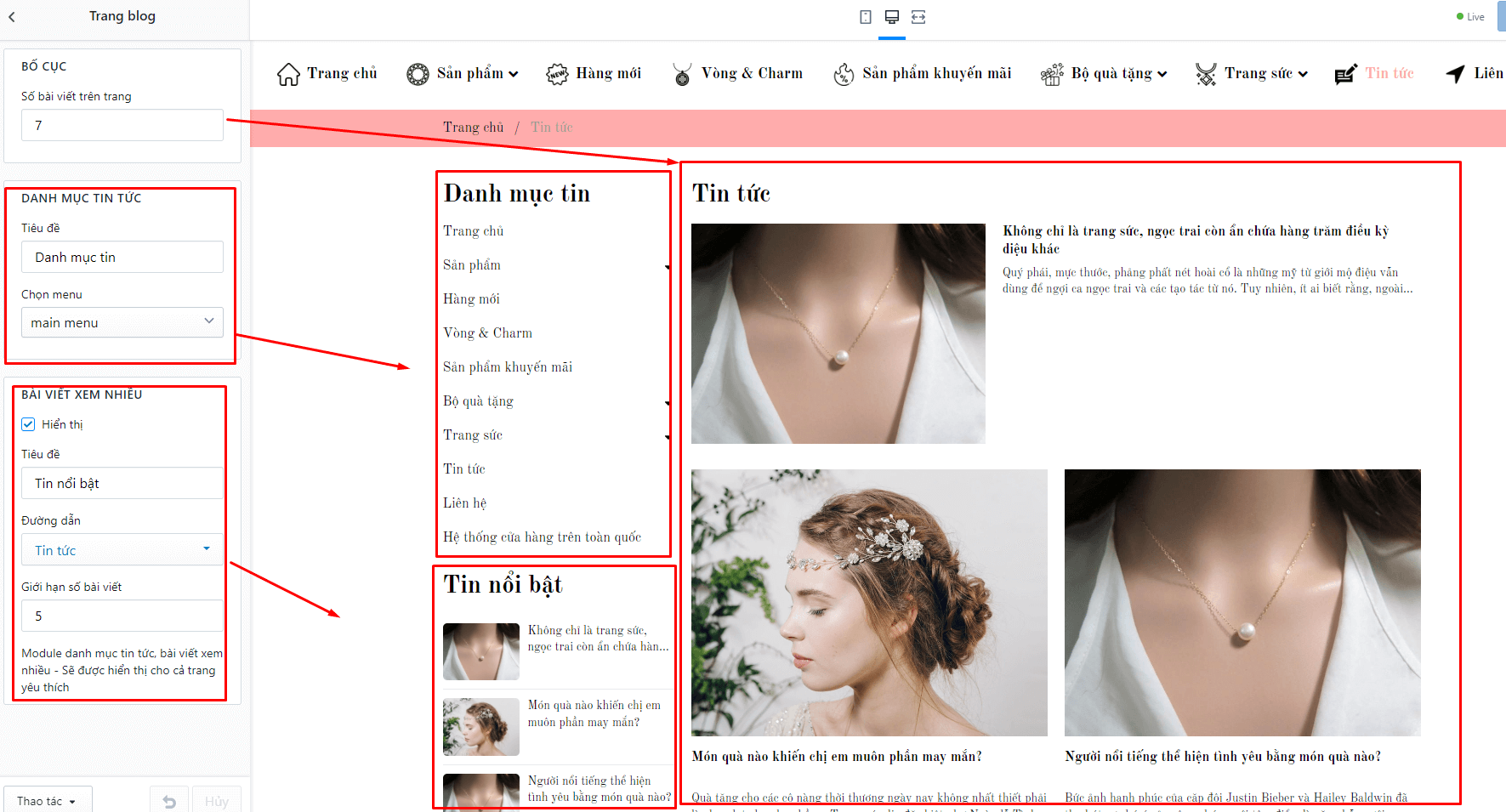Go back using the arrow beside Trang blog
This screenshot has width=1506, height=812.
coord(12,16)
